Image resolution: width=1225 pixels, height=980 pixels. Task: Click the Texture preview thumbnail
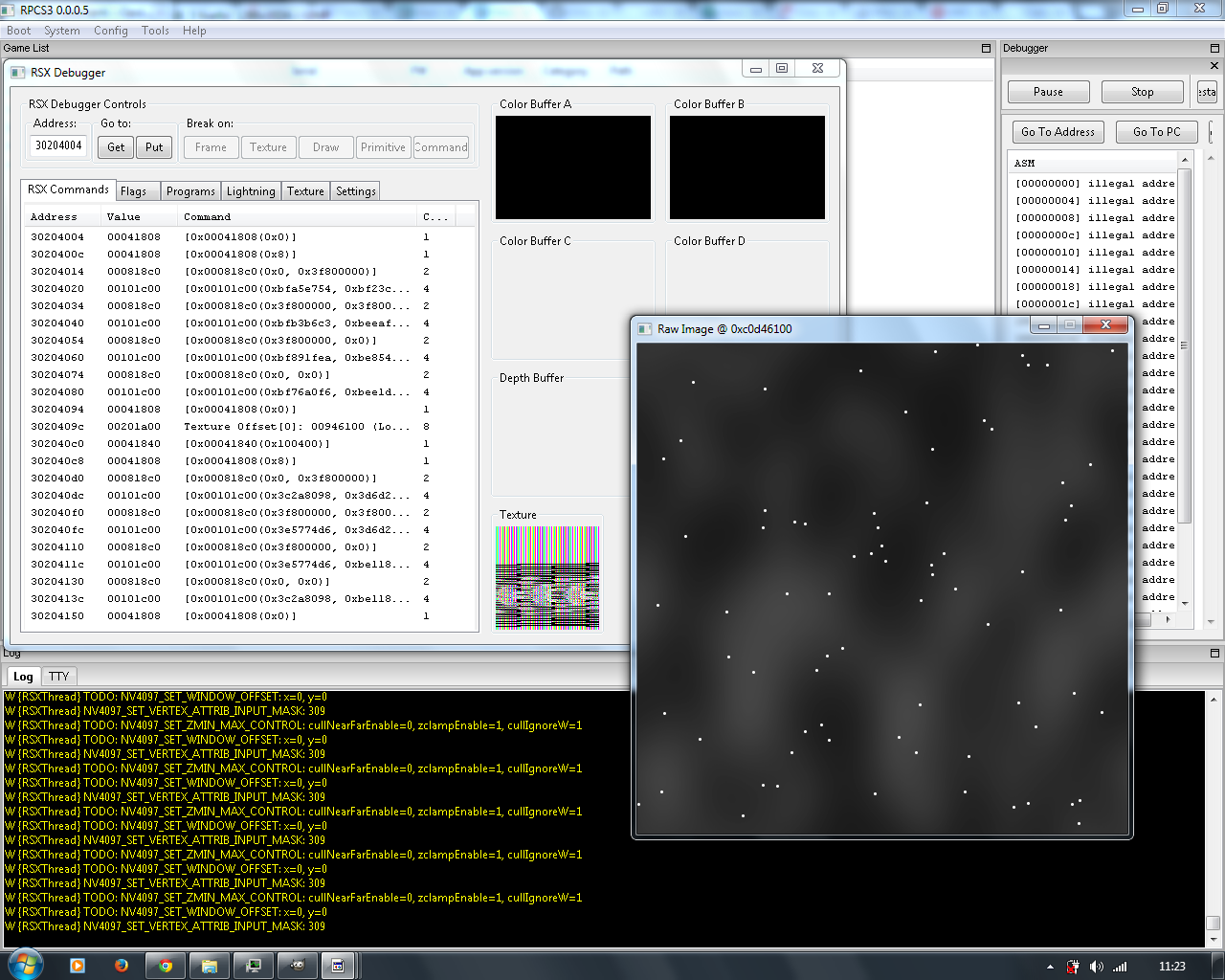click(547, 577)
